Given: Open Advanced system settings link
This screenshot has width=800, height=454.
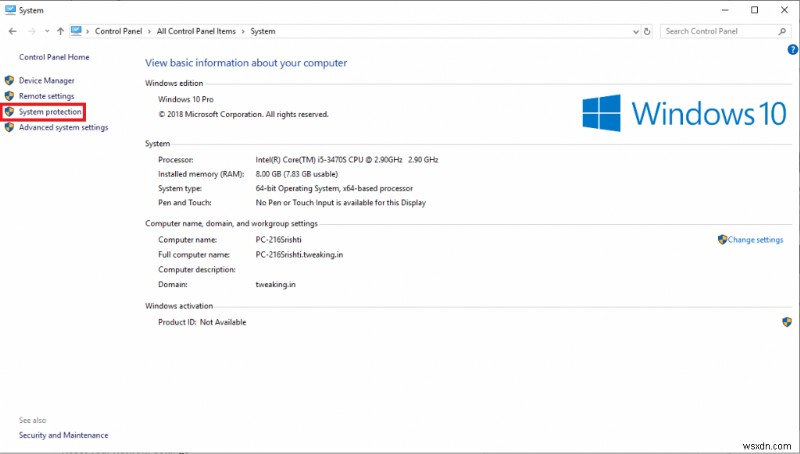Looking at the screenshot, I should (x=63, y=128).
